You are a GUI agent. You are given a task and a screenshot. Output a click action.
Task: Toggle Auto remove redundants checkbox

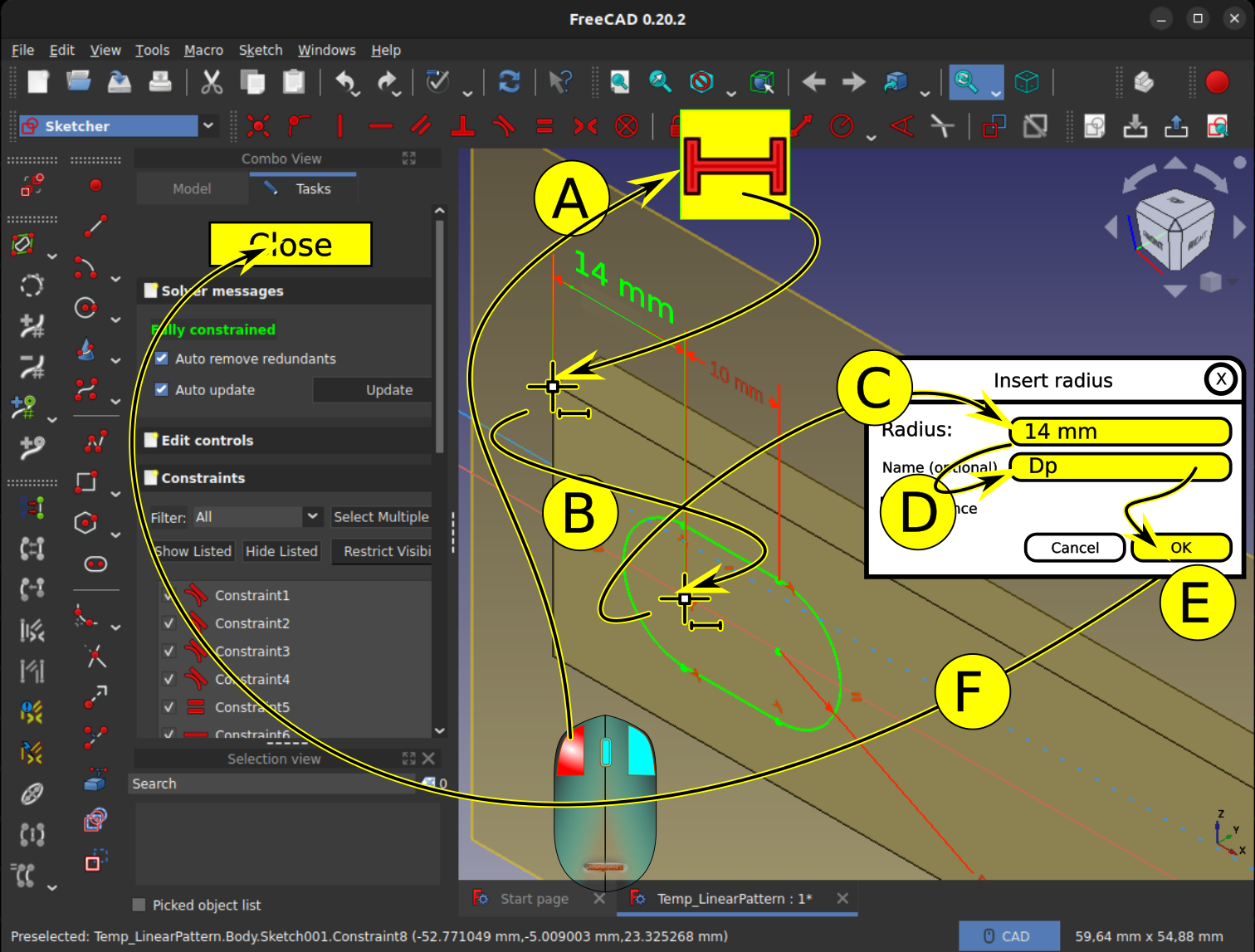pos(162,359)
